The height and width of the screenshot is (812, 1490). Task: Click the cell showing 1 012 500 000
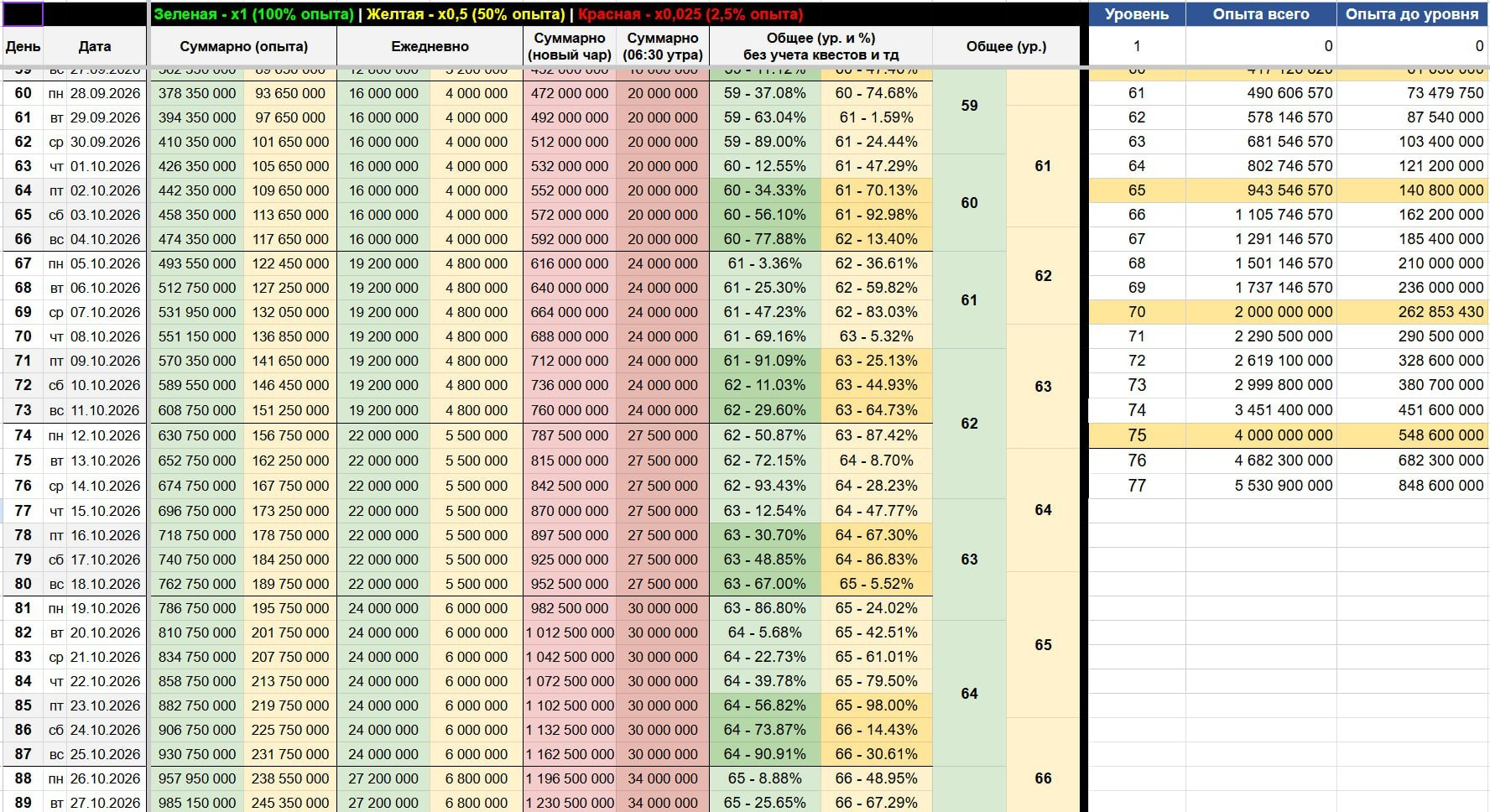(569, 632)
